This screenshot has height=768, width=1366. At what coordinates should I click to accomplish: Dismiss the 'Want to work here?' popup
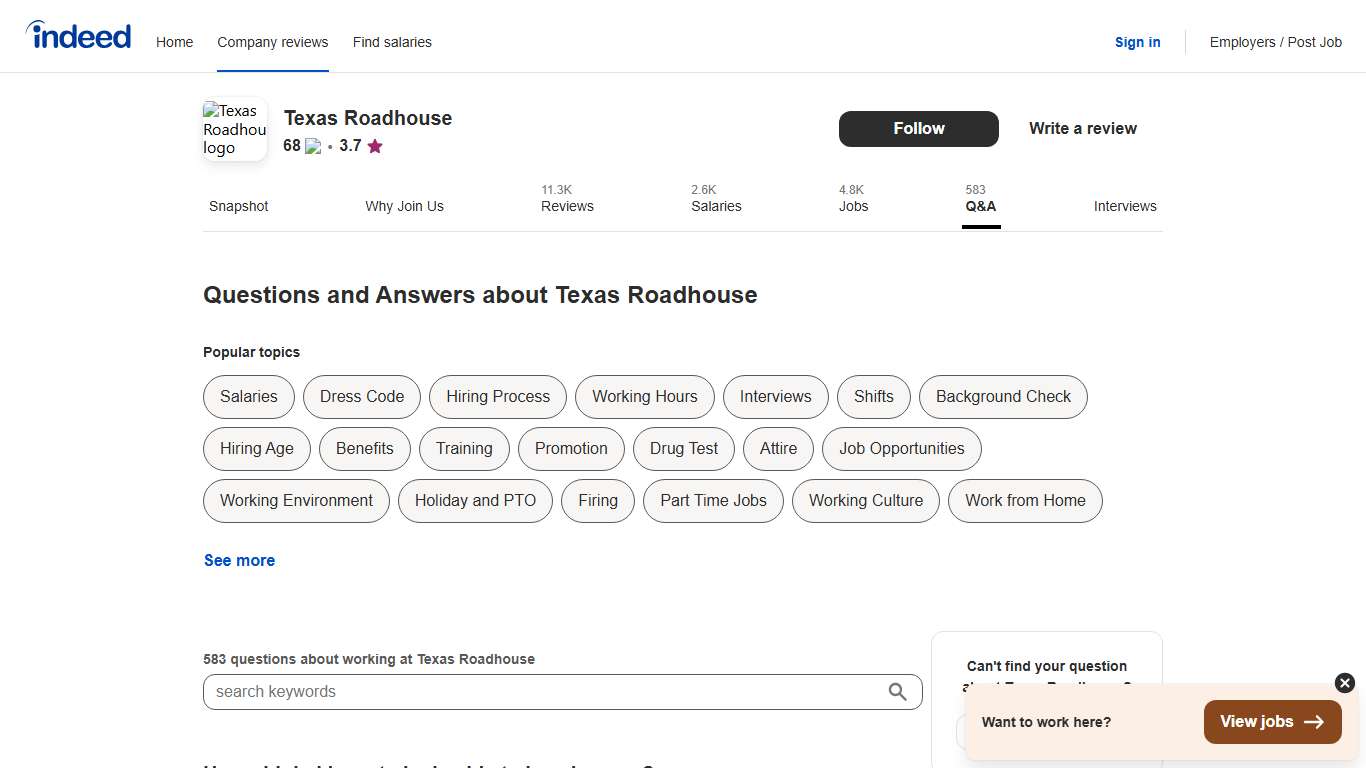pyautogui.click(x=1344, y=683)
